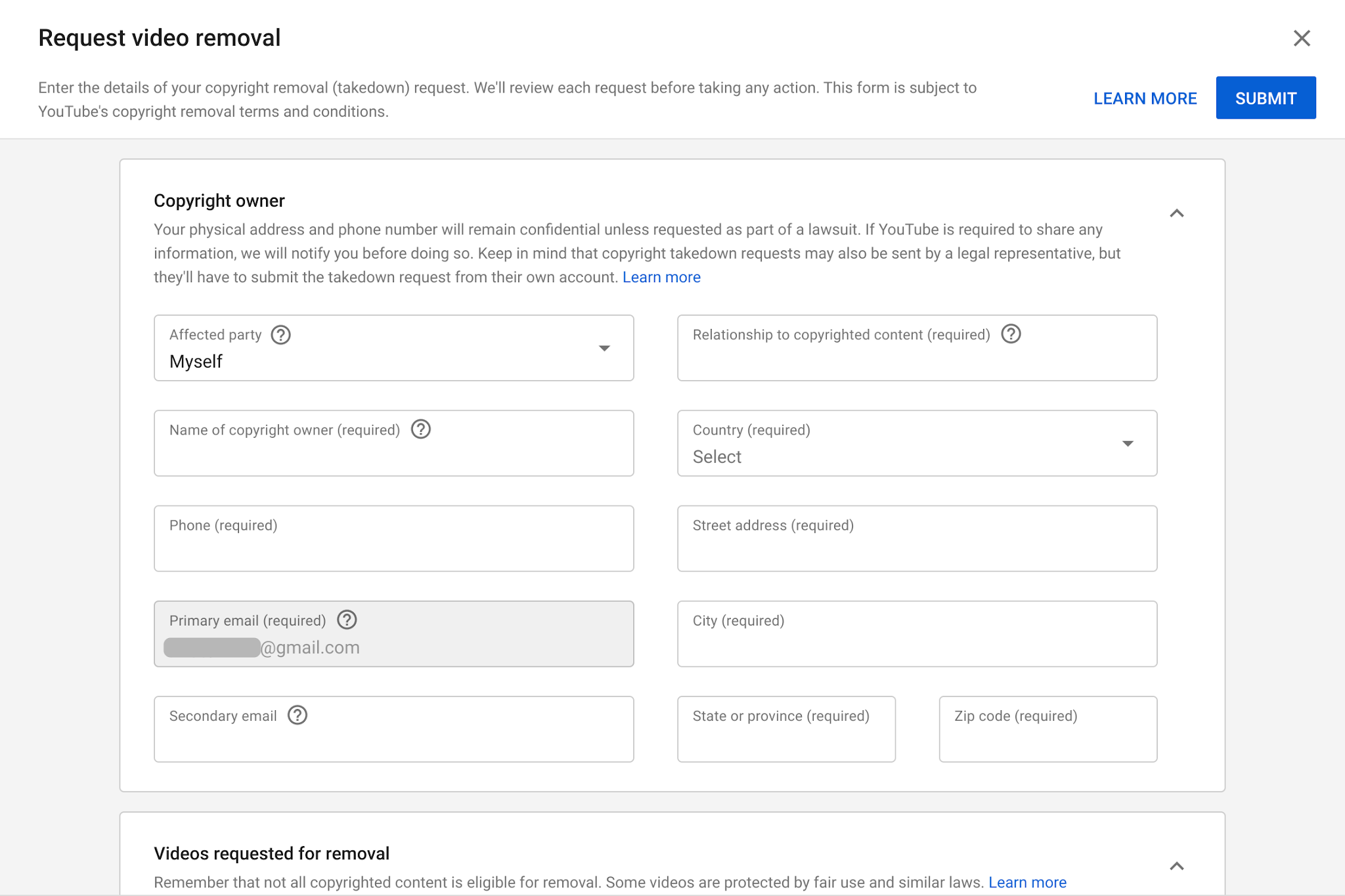The height and width of the screenshot is (896, 1345).
Task: Collapse the Copyright owner section
Action: (x=1178, y=213)
